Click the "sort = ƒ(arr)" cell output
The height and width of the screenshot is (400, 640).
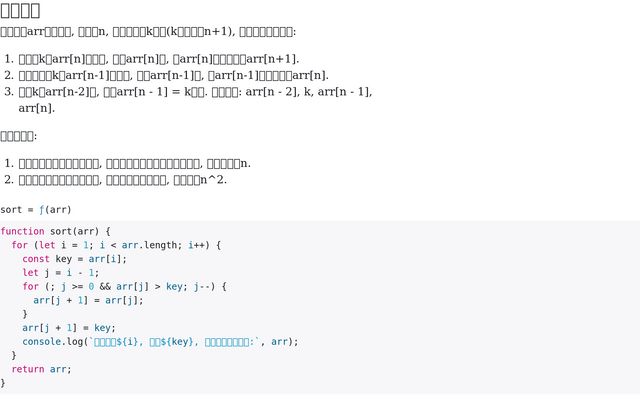pyautogui.click(x=36, y=209)
